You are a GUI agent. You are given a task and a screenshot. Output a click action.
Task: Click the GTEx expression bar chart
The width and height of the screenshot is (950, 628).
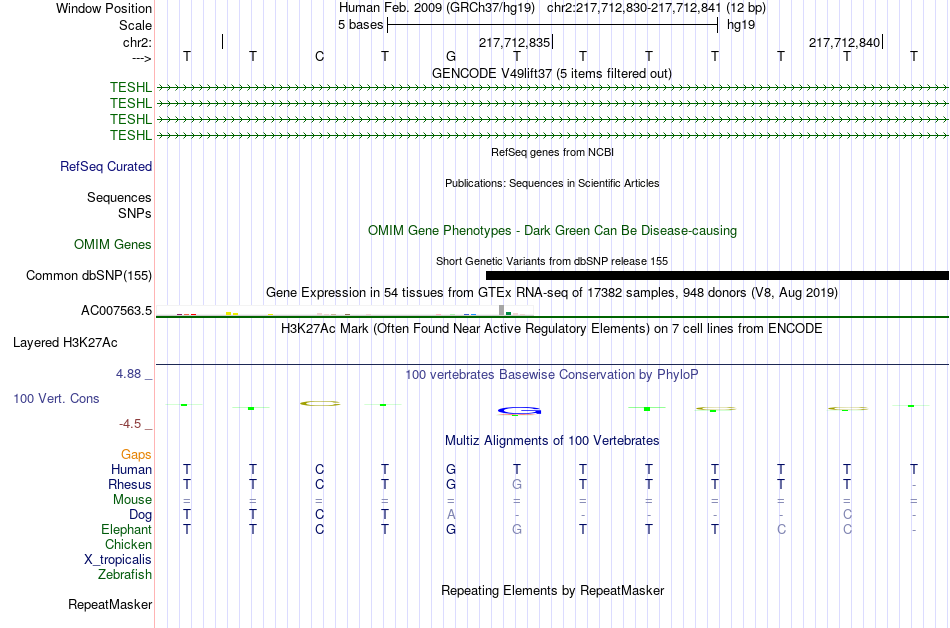pyautogui.click(x=345, y=311)
